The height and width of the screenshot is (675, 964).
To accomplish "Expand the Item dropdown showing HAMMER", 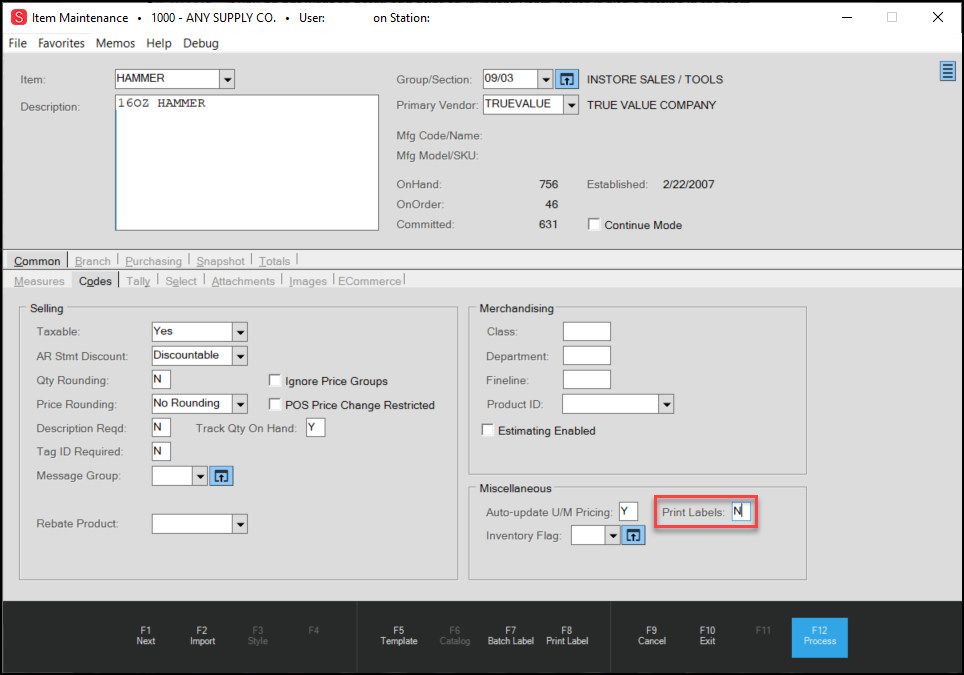I will 227,79.
